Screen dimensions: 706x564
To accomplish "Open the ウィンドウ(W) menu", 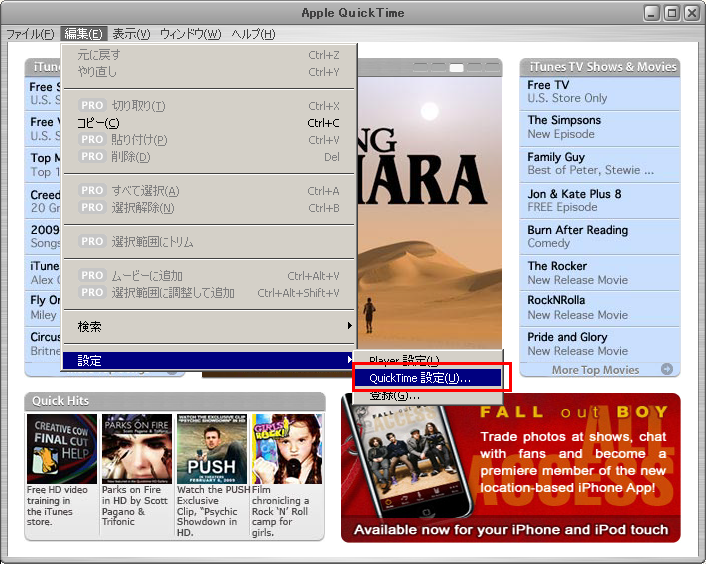I will (x=190, y=34).
